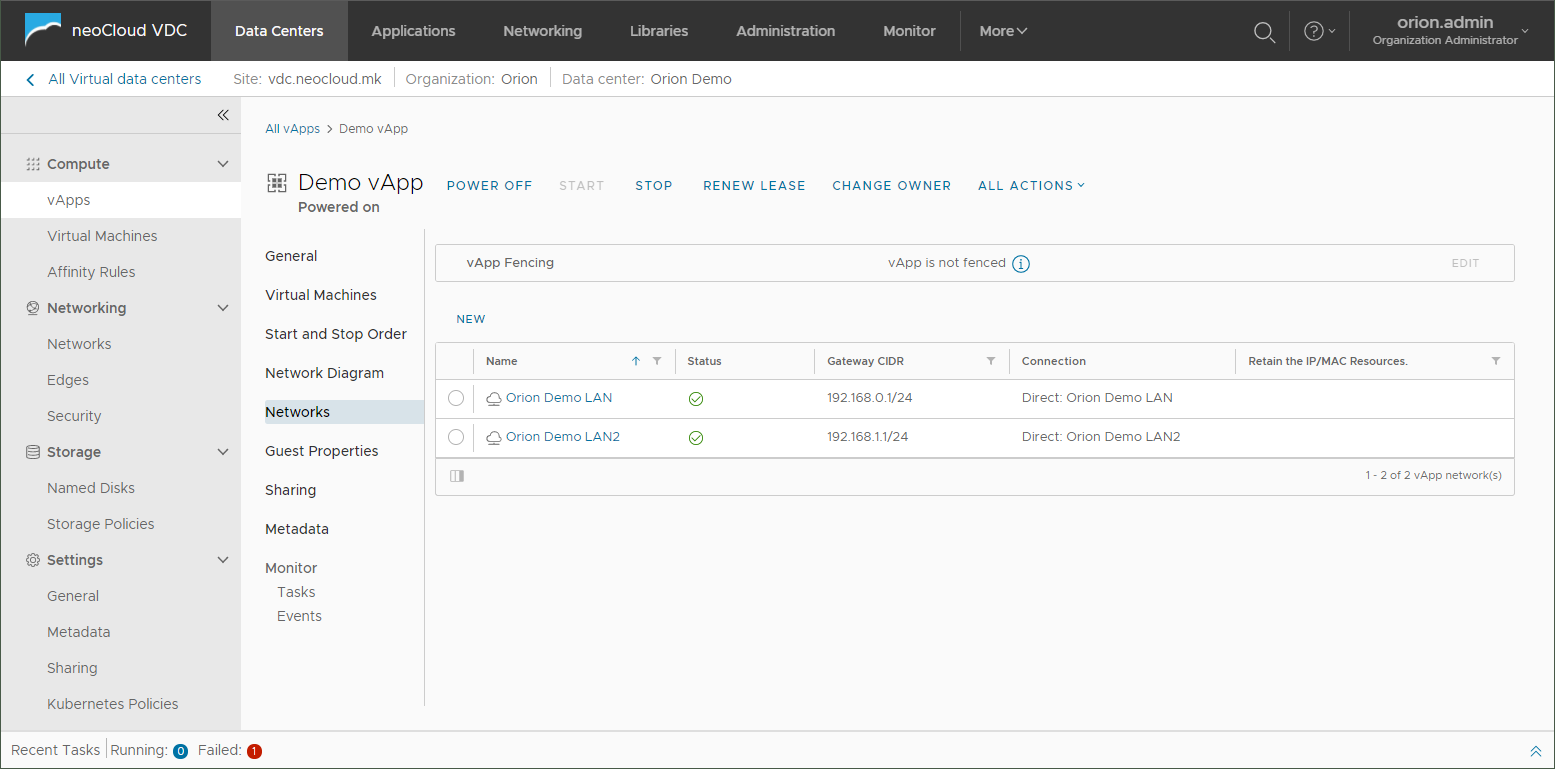Select the Orion Demo LAN radio button
1555x769 pixels.
(x=456, y=398)
